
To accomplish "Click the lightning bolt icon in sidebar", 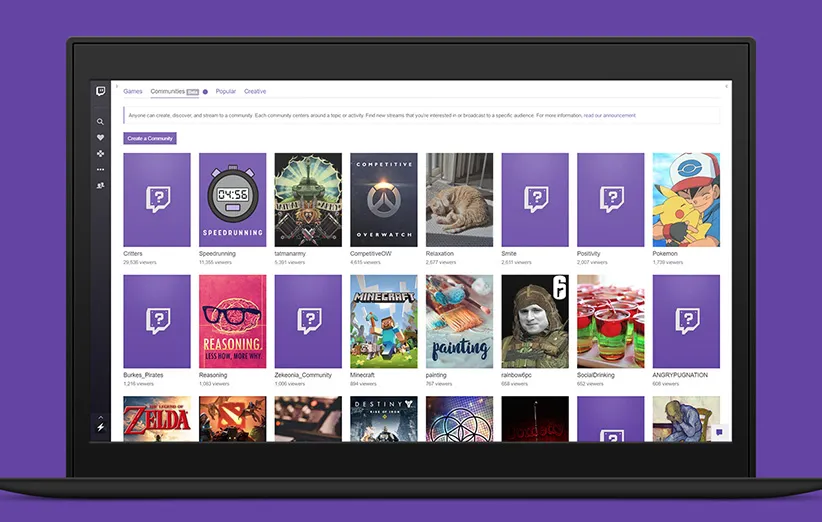I will pyautogui.click(x=100, y=427).
